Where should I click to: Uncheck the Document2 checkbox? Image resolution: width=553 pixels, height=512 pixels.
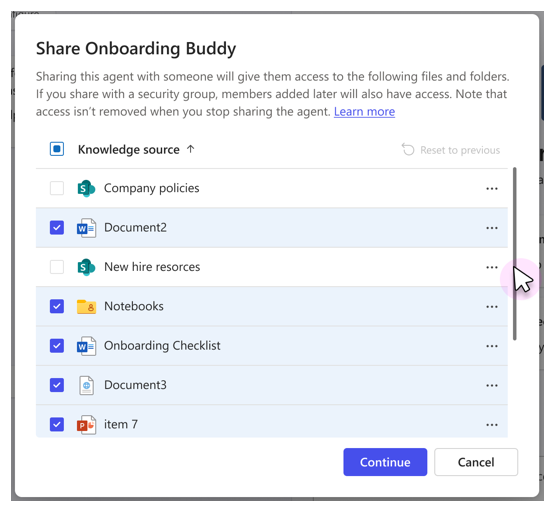57,227
